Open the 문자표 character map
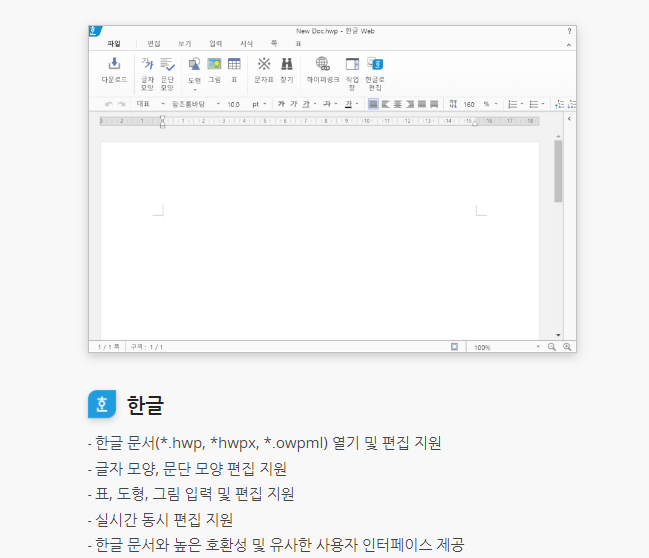The image size is (649, 558). (264, 64)
